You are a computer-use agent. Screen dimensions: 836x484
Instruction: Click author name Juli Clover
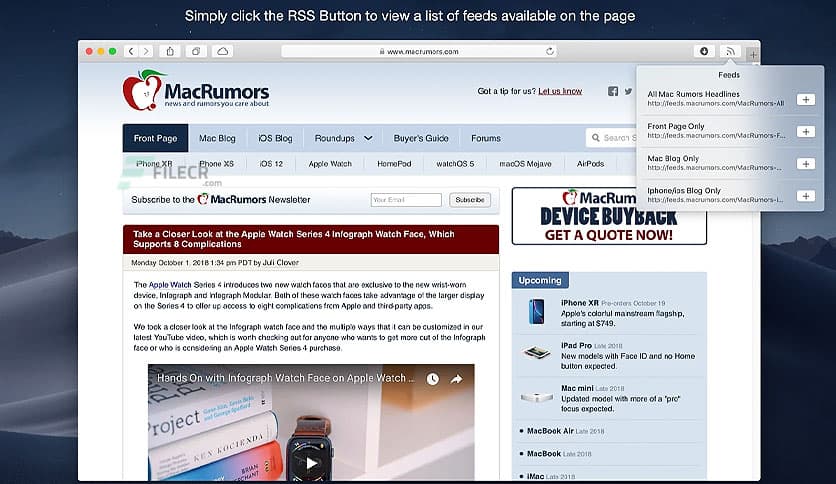pos(280,262)
